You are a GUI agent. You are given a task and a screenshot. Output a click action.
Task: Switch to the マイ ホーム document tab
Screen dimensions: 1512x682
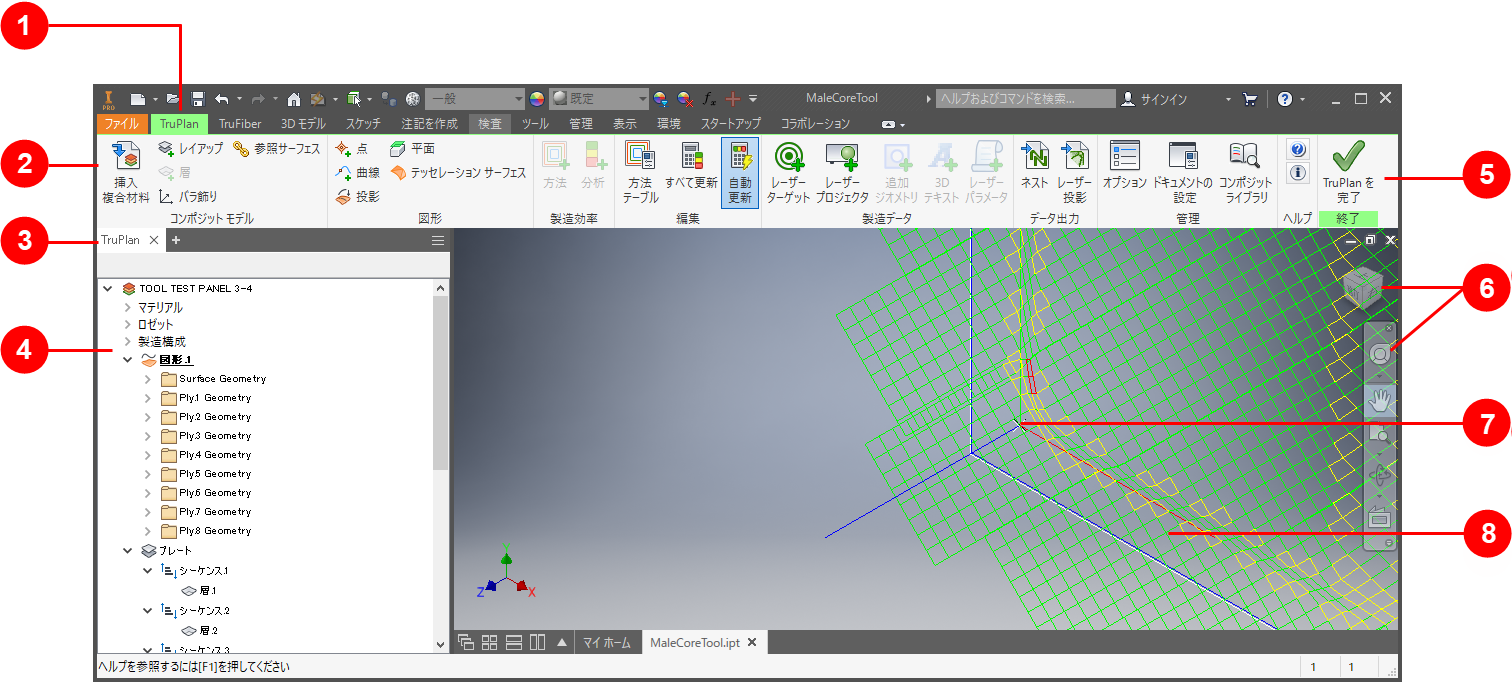(608, 642)
